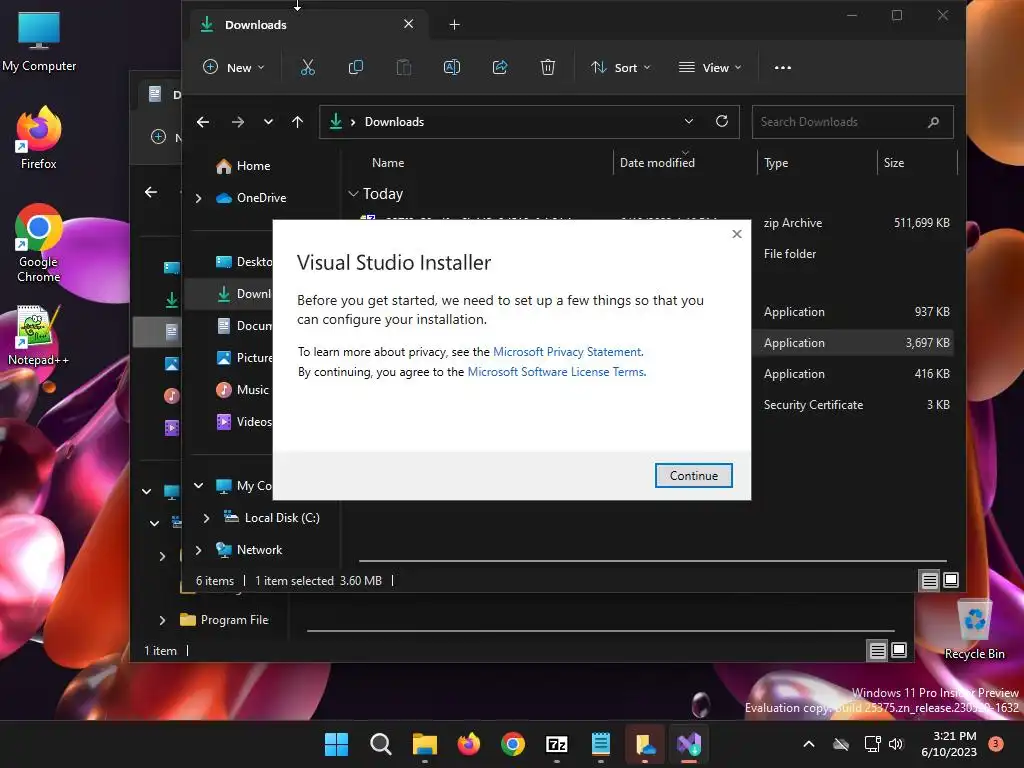Refresh the Downloads folder
Image resolution: width=1024 pixels, height=768 pixels.
click(722, 121)
